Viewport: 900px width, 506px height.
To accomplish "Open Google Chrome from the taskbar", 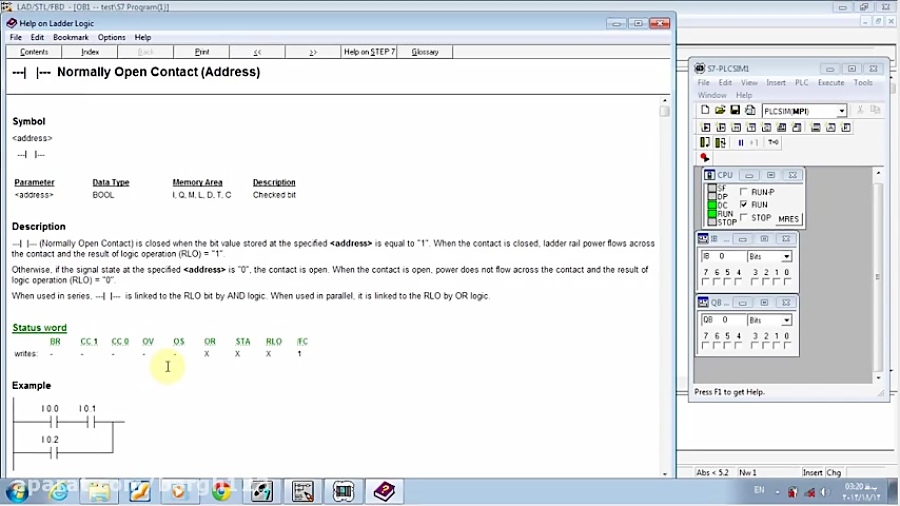I will coord(221,491).
